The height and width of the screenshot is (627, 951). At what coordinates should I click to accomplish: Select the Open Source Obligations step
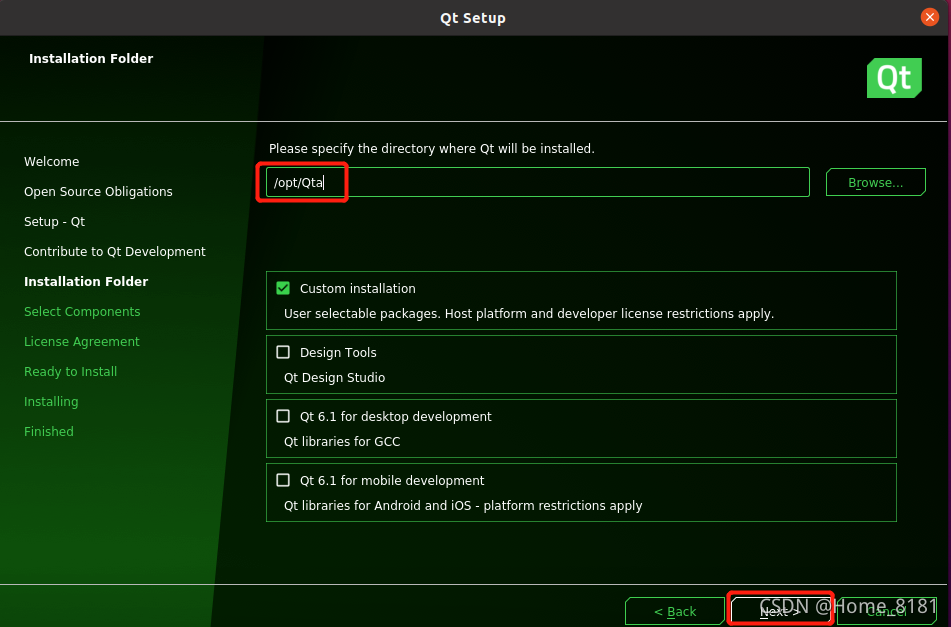[x=98, y=192]
